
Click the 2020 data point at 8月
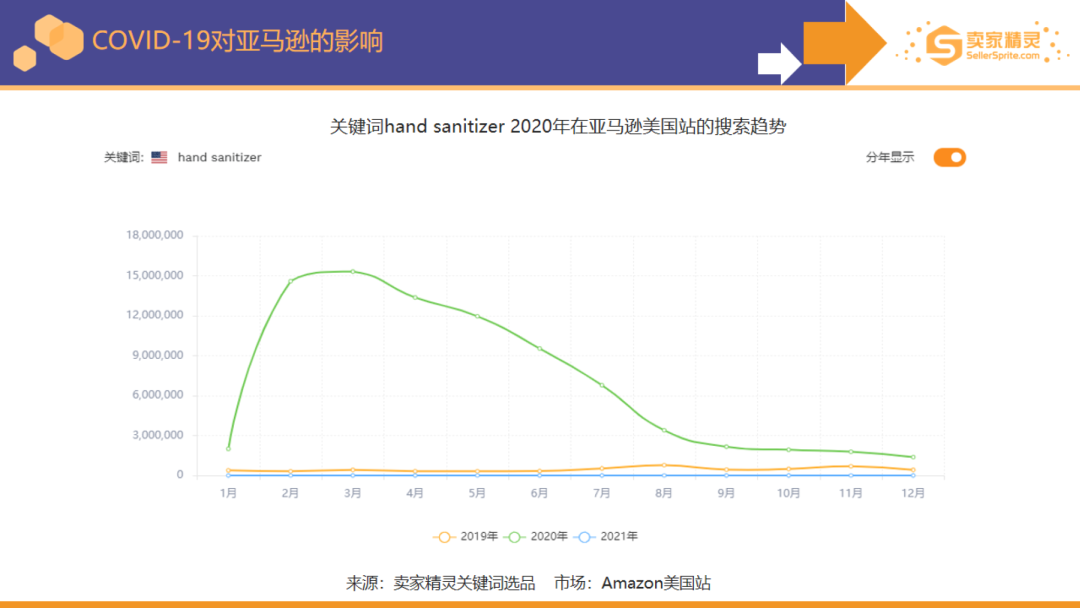[664, 430]
